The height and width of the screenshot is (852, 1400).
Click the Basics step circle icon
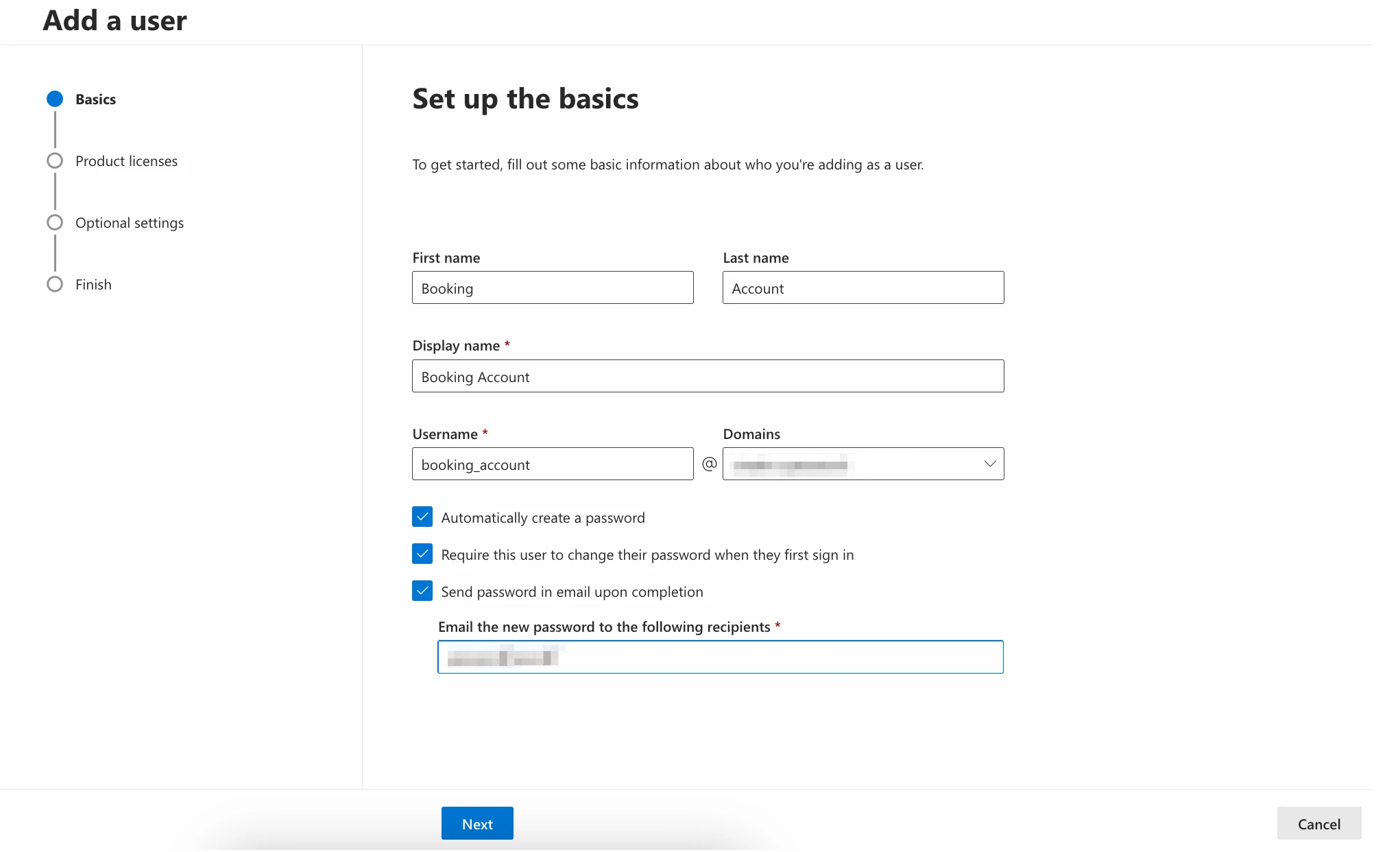[x=55, y=99]
